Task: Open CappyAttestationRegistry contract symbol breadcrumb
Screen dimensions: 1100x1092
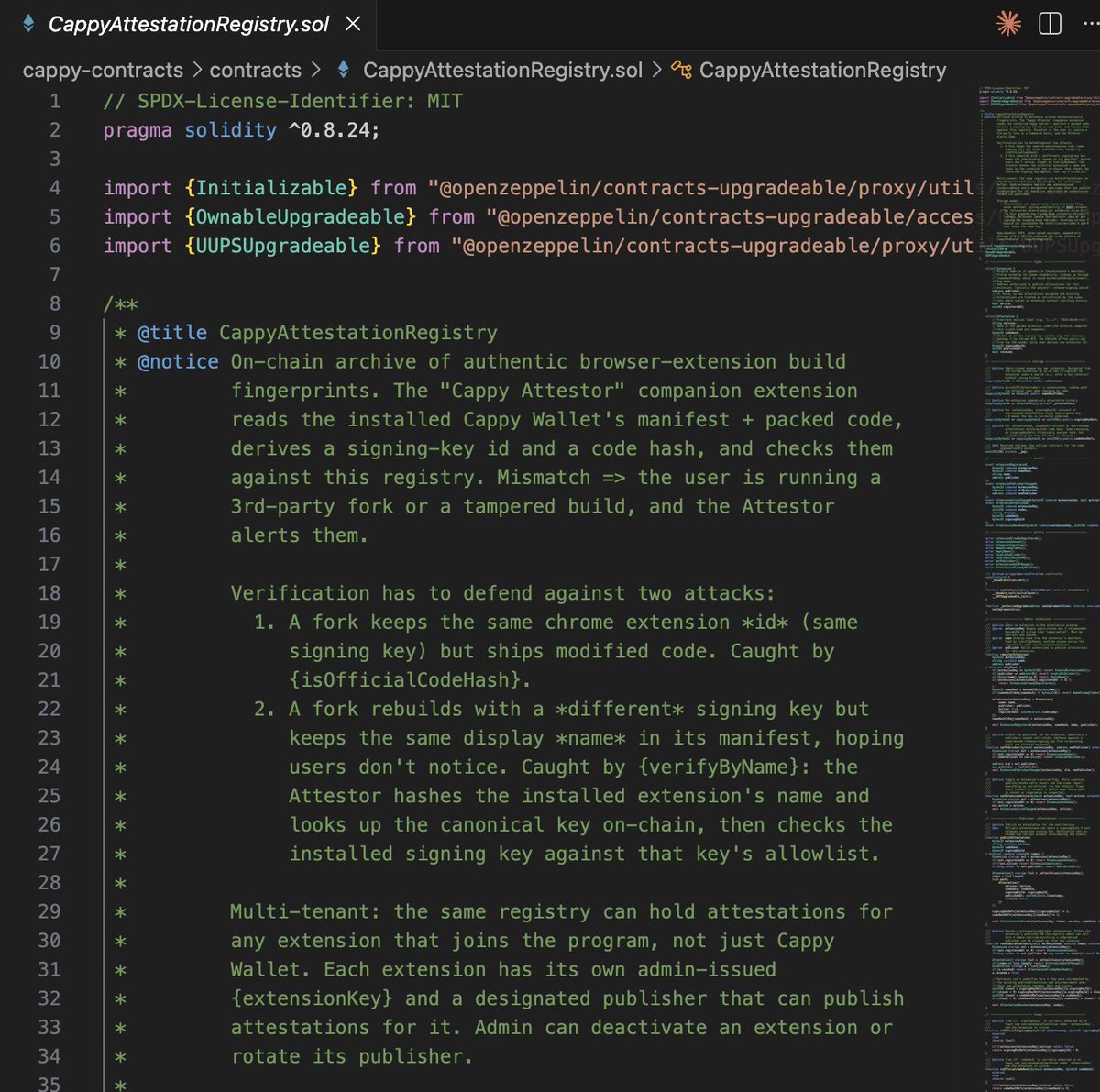Action: pyautogui.click(x=822, y=71)
